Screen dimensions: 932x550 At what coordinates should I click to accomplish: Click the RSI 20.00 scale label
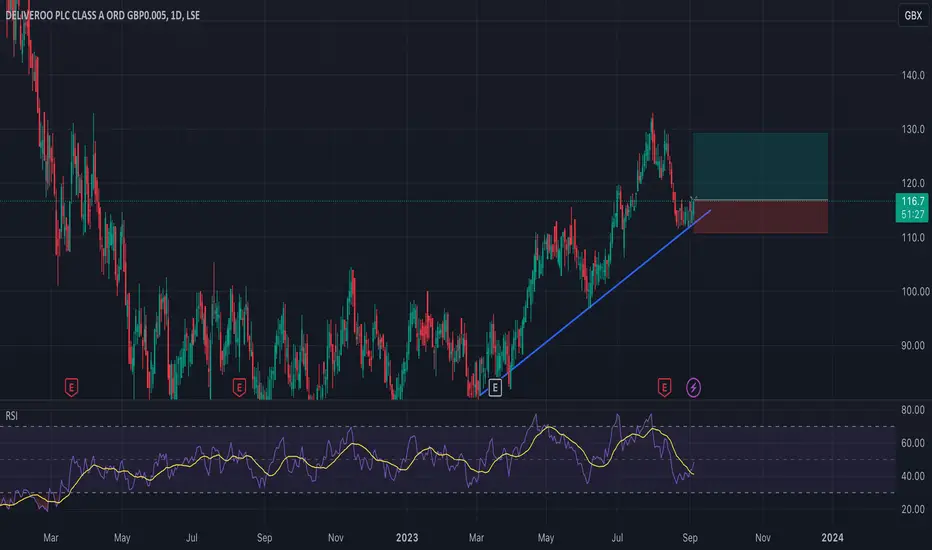(913, 510)
